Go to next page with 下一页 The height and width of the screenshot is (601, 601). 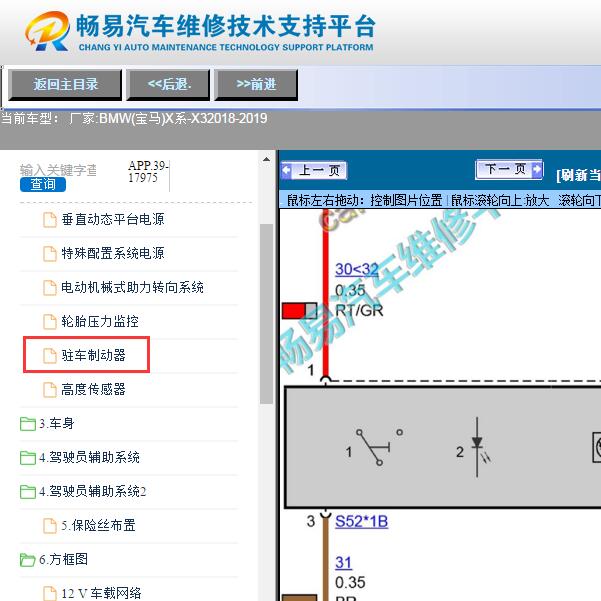509,169
